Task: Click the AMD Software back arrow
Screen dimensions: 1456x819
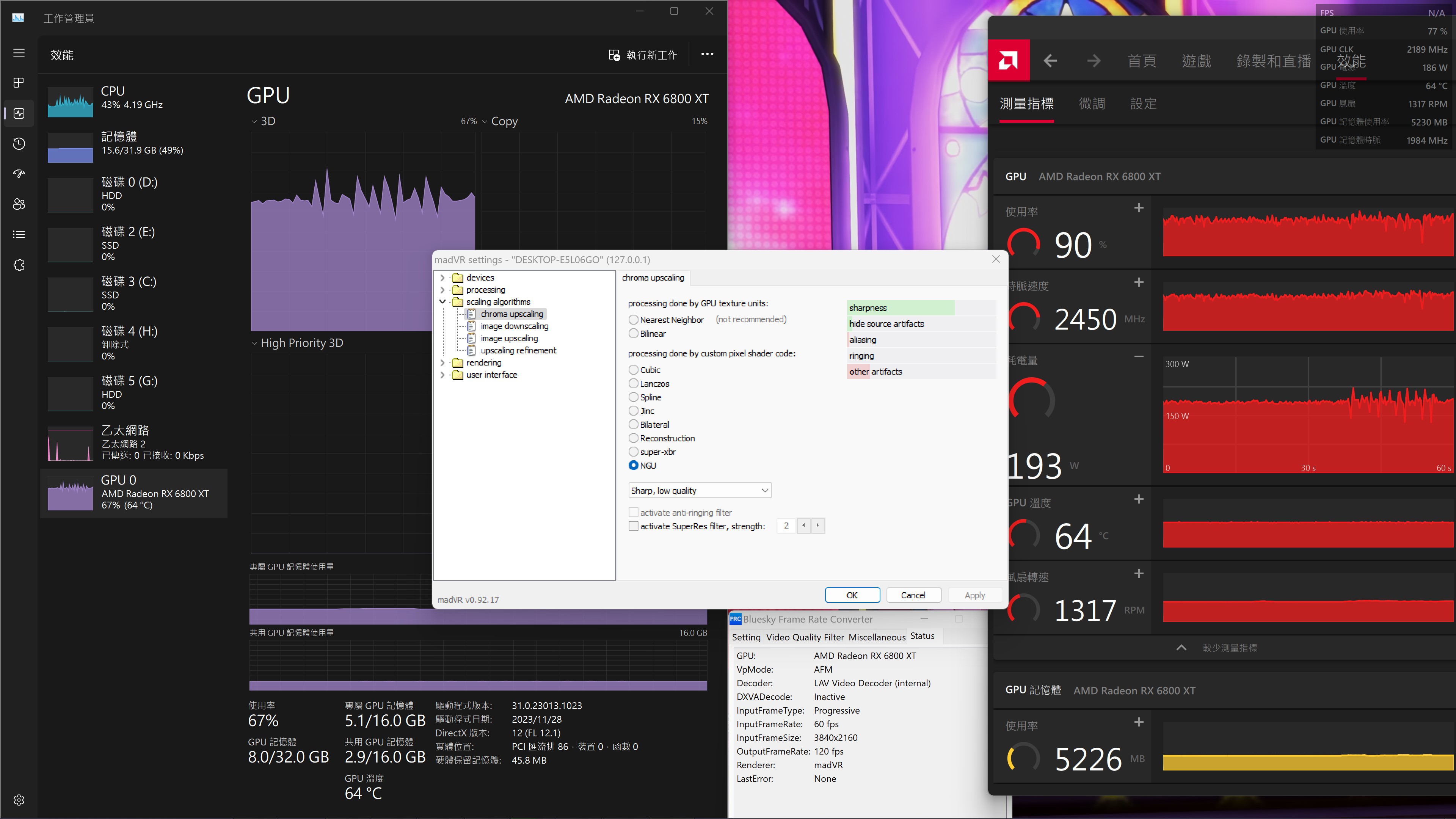Action: [x=1050, y=61]
